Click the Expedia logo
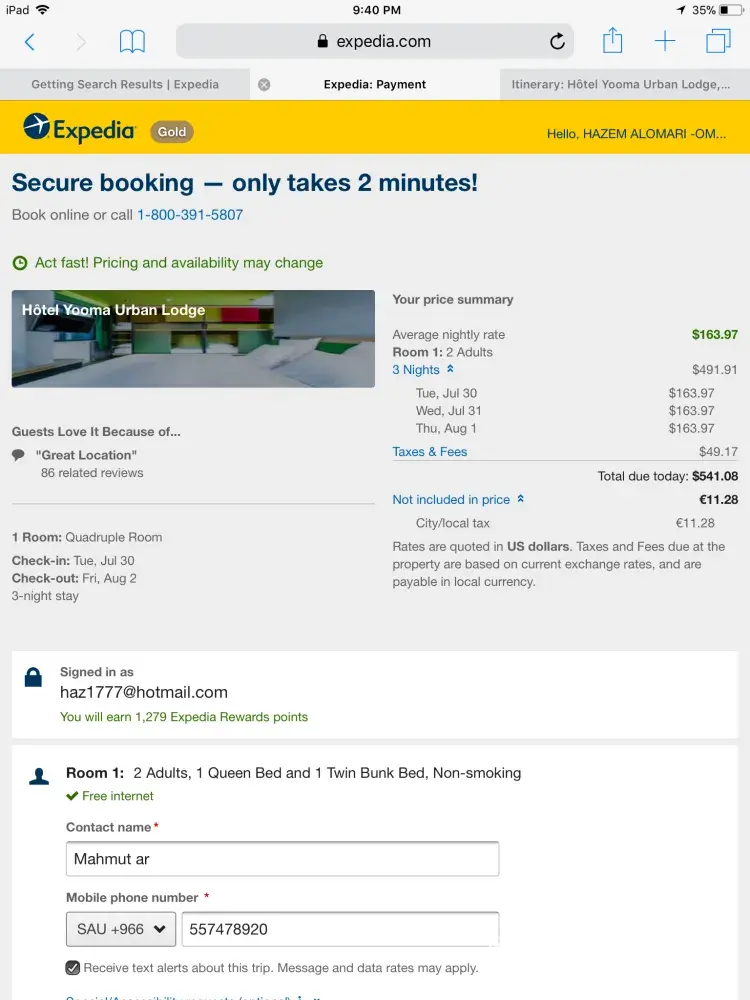 tap(80, 129)
